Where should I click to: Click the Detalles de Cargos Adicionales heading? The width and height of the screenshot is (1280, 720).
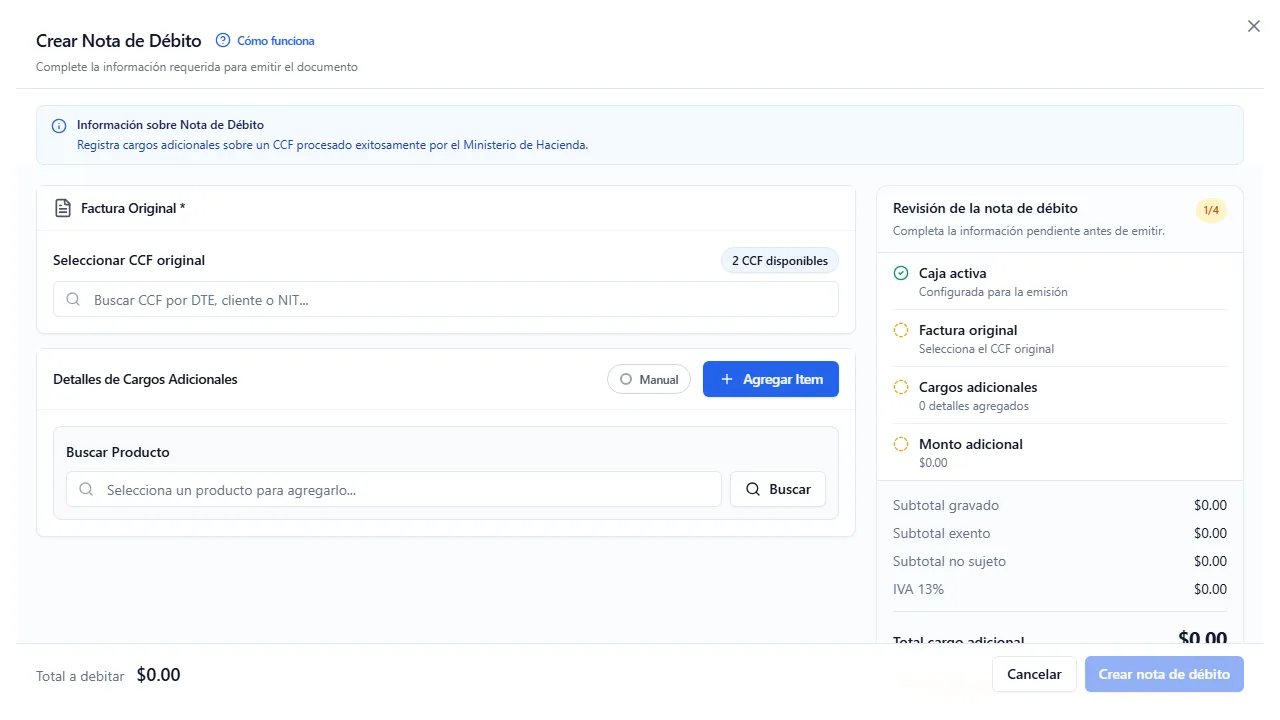[145, 379]
